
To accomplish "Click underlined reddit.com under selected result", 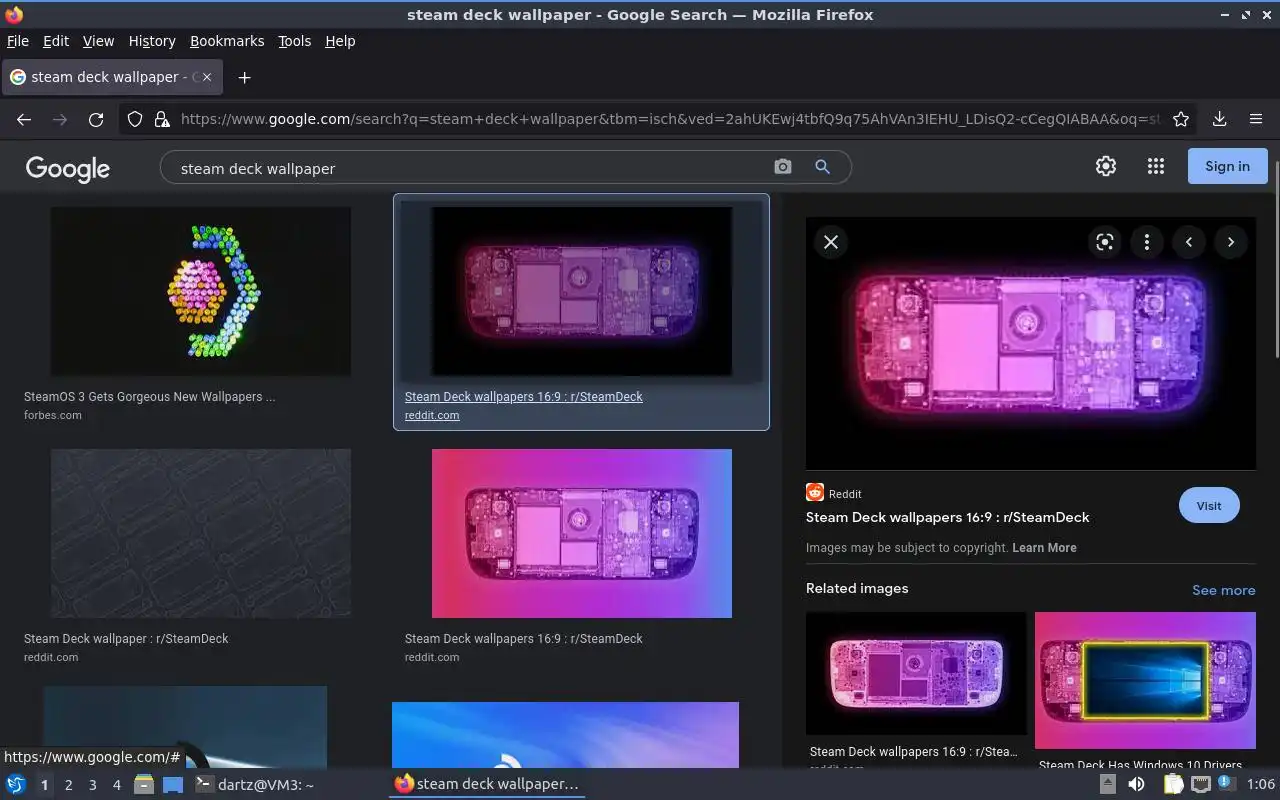I will [432, 415].
